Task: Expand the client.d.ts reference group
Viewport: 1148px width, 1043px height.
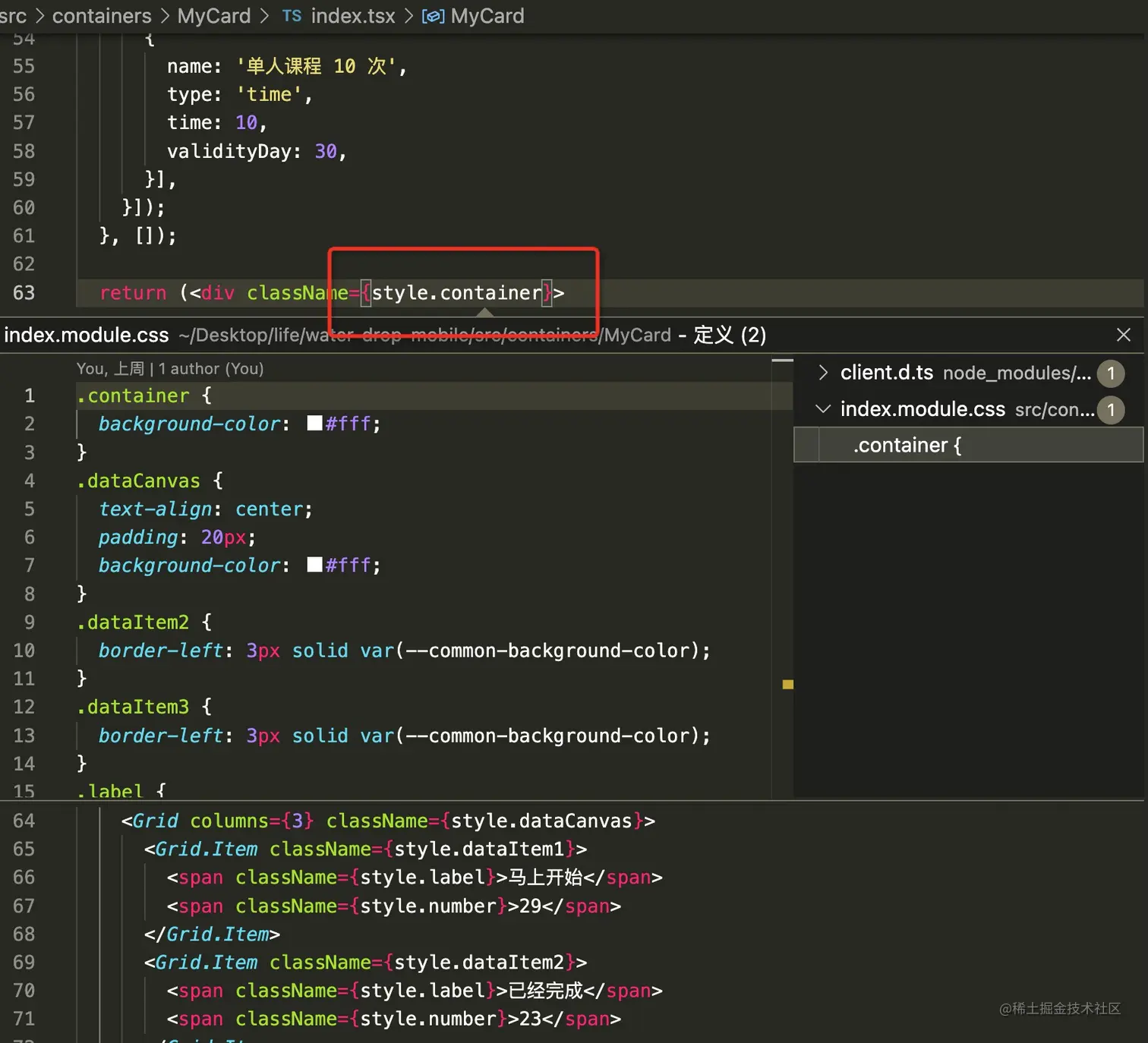Action: click(x=823, y=373)
